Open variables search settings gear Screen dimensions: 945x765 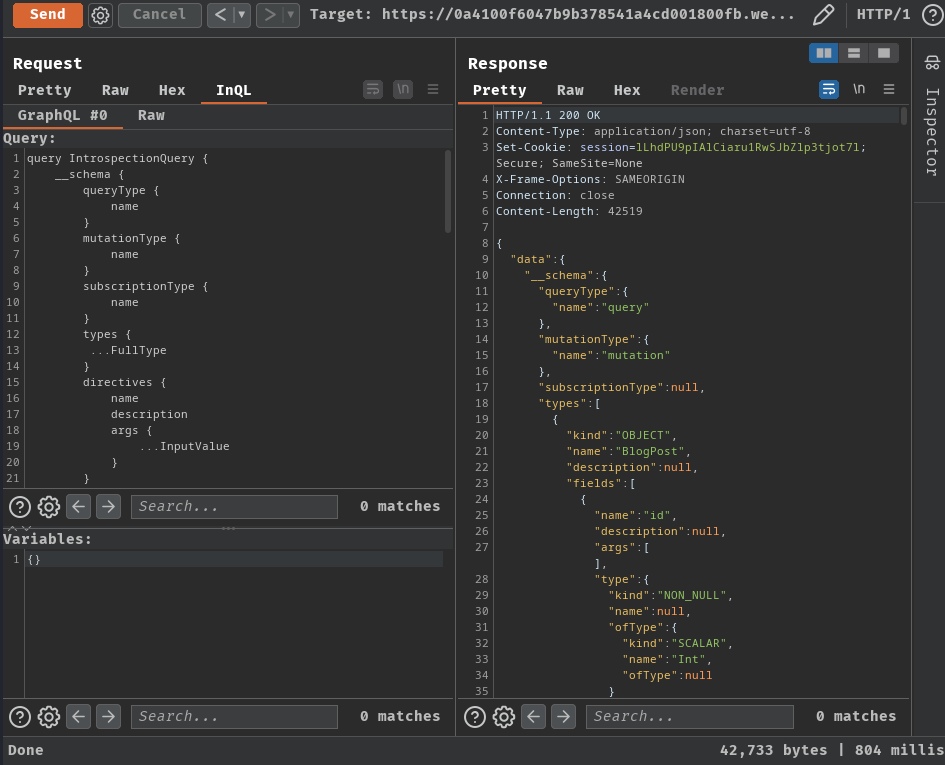[x=49, y=717]
